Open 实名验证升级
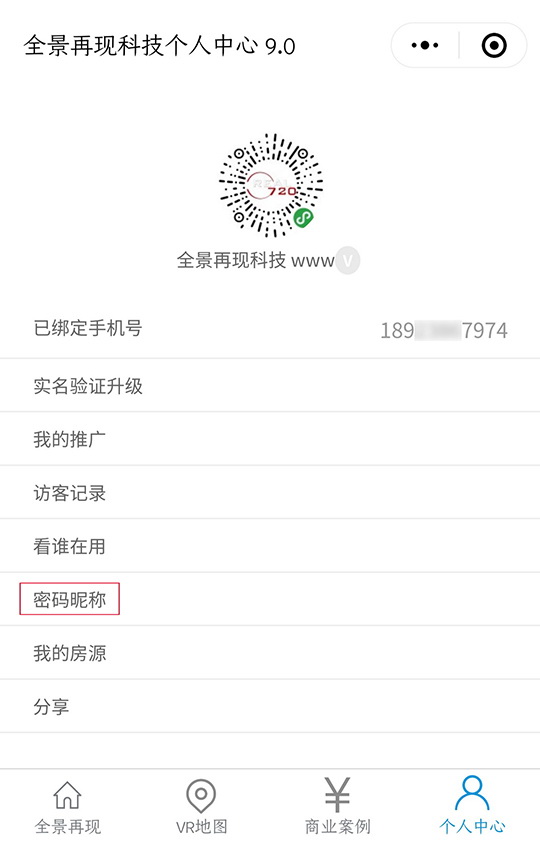The height and width of the screenshot is (845, 540). point(270,386)
